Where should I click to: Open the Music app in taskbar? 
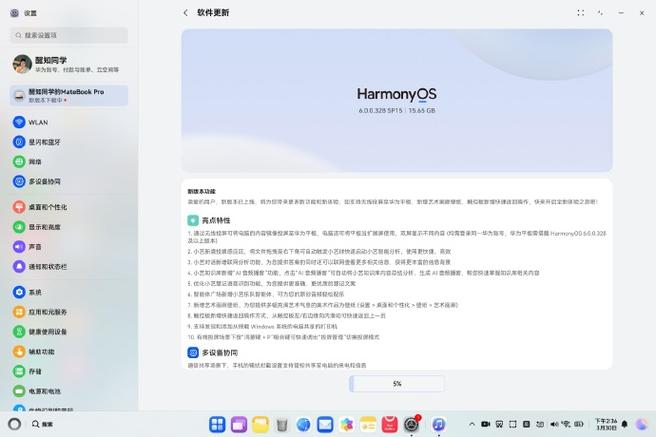(x=438, y=424)
